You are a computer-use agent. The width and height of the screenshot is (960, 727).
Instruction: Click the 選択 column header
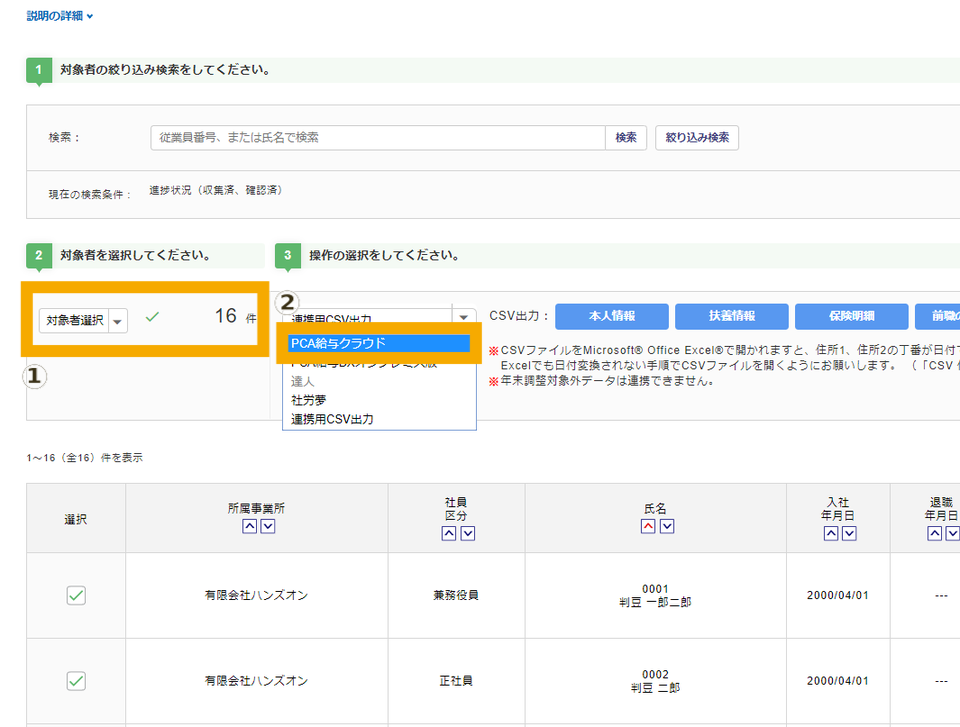(x=76, y=520)
